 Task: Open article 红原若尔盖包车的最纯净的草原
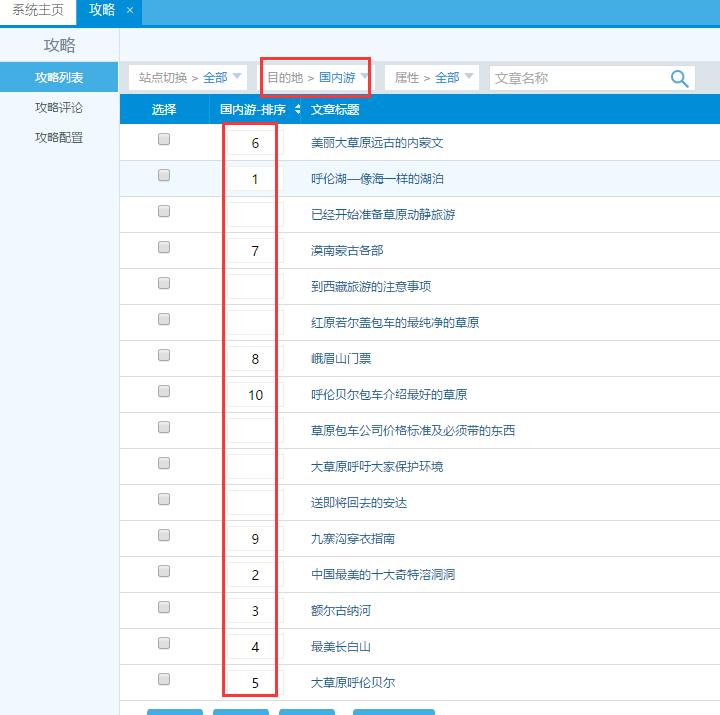coord(395,322)
